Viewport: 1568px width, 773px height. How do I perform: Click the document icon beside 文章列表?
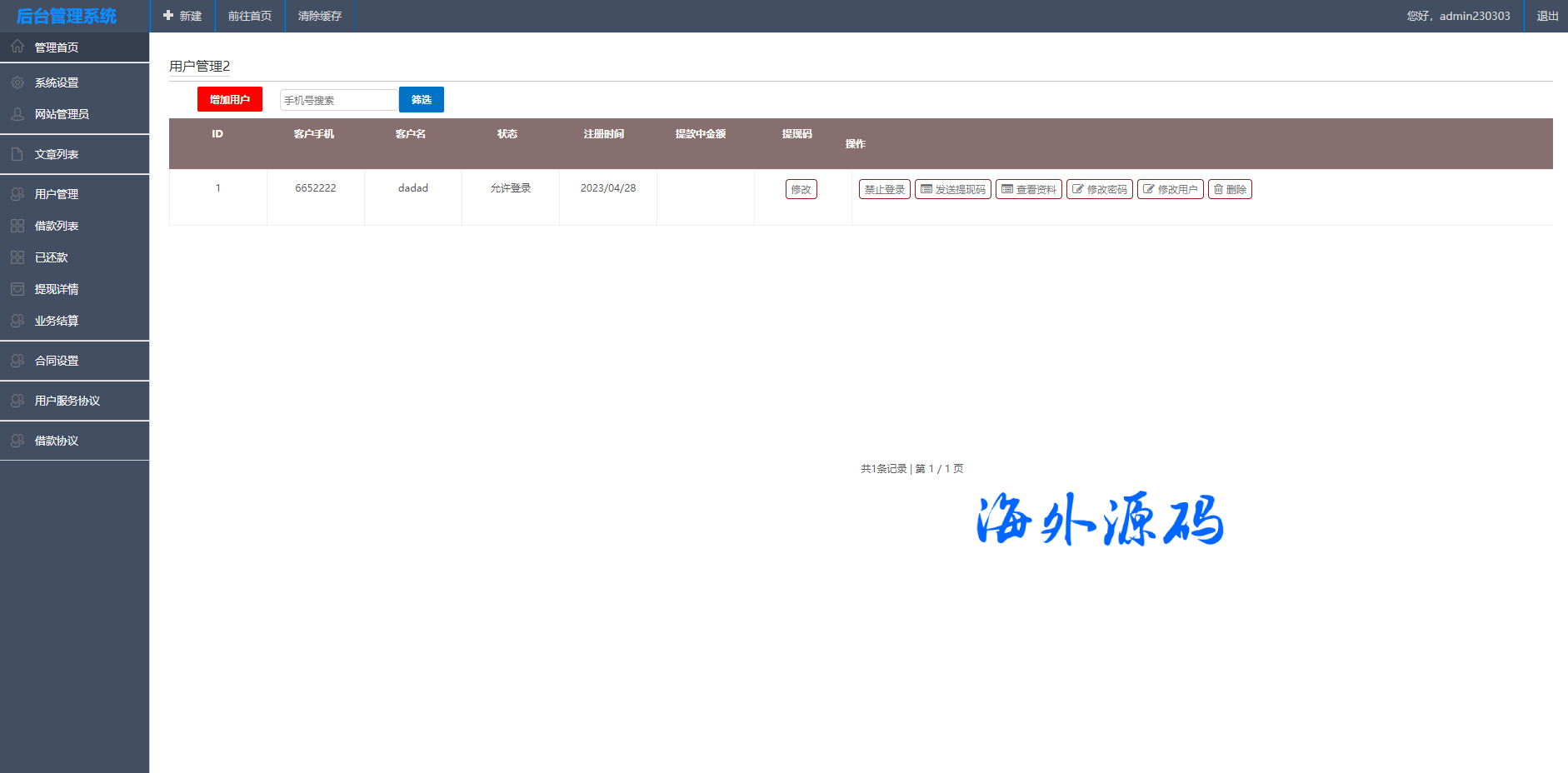17,154
